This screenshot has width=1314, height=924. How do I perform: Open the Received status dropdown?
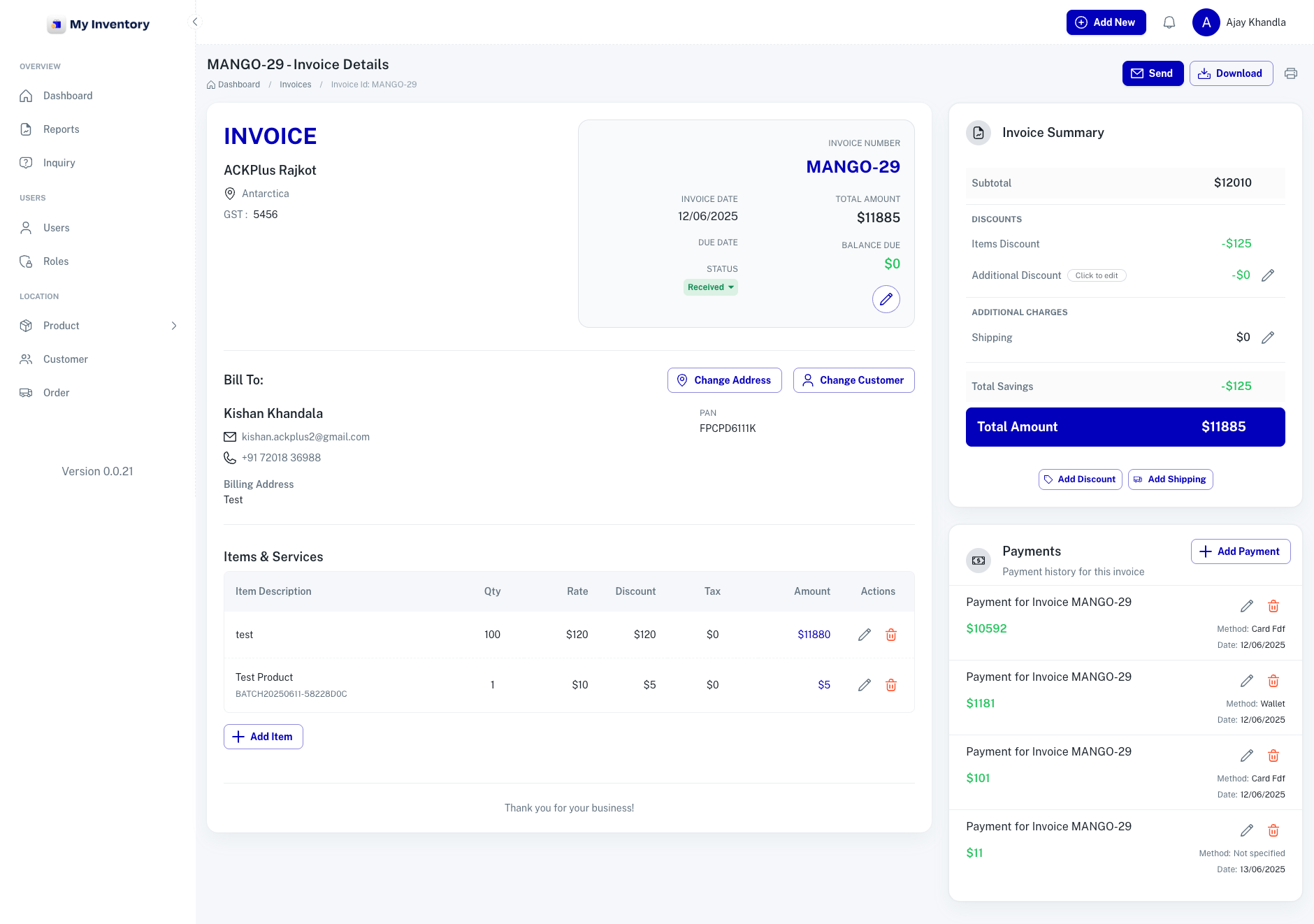tap(710, 287)
